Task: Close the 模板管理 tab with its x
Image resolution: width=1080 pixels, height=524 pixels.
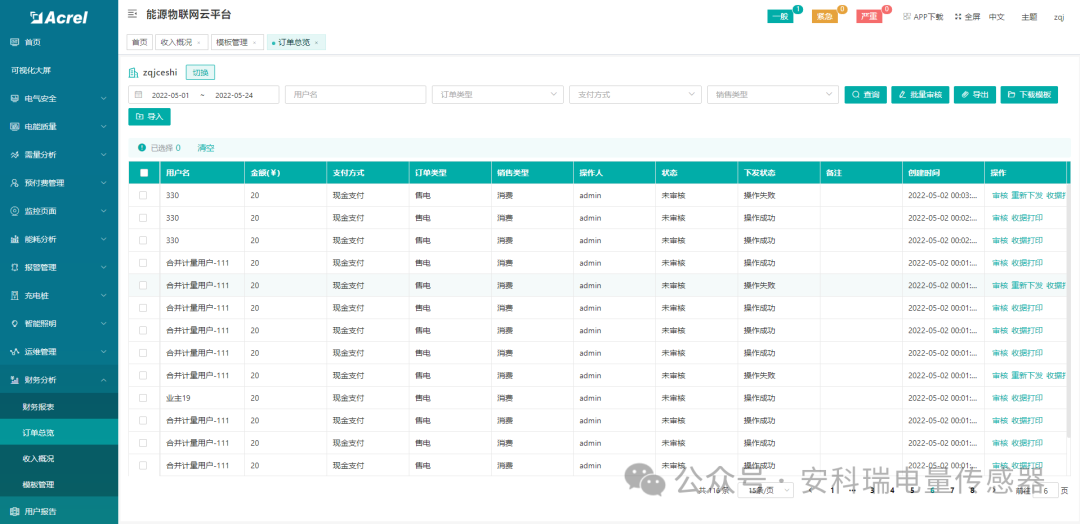Action: pos(254,43)
